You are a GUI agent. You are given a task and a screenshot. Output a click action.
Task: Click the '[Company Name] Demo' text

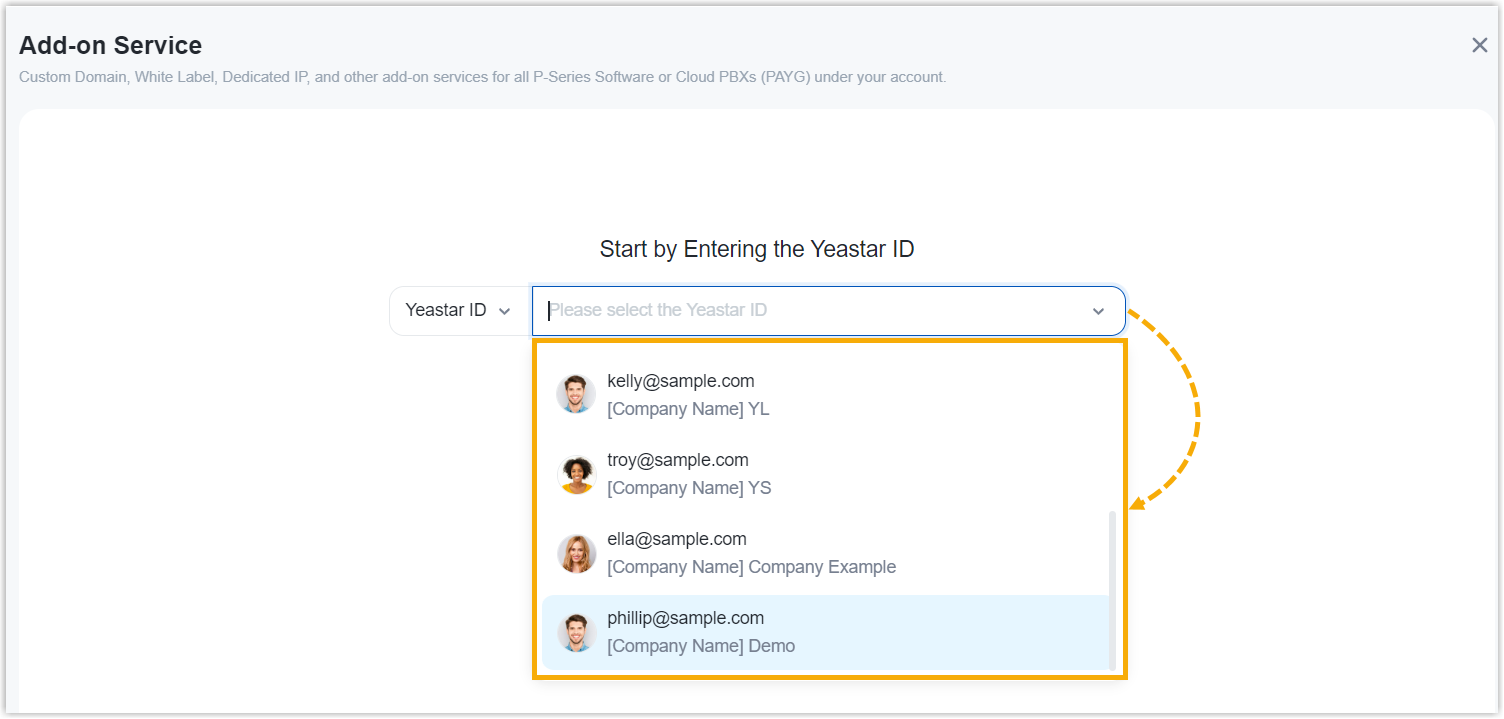click(701, 646)
